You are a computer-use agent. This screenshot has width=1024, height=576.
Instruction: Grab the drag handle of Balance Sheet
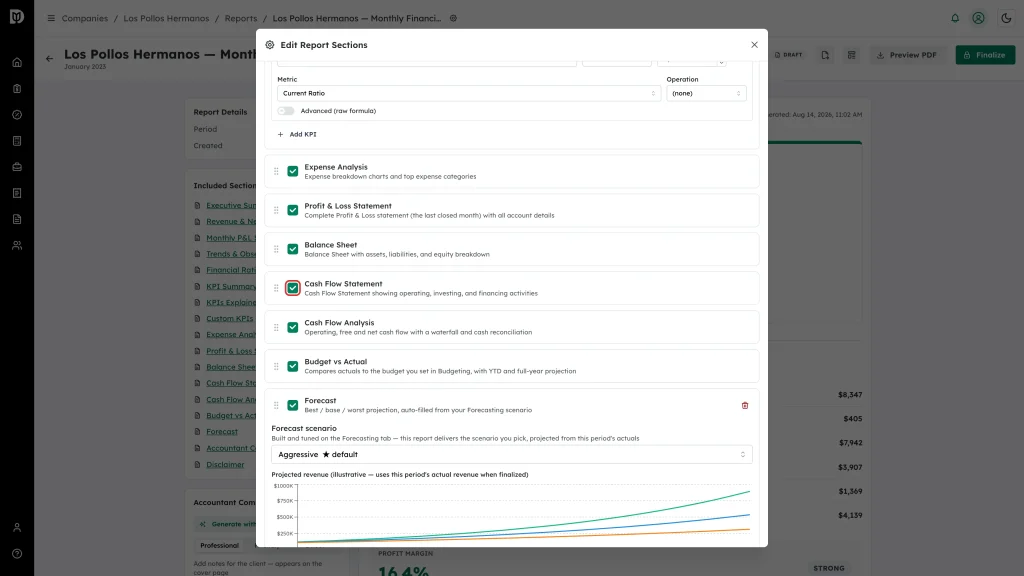pos(276,249)
